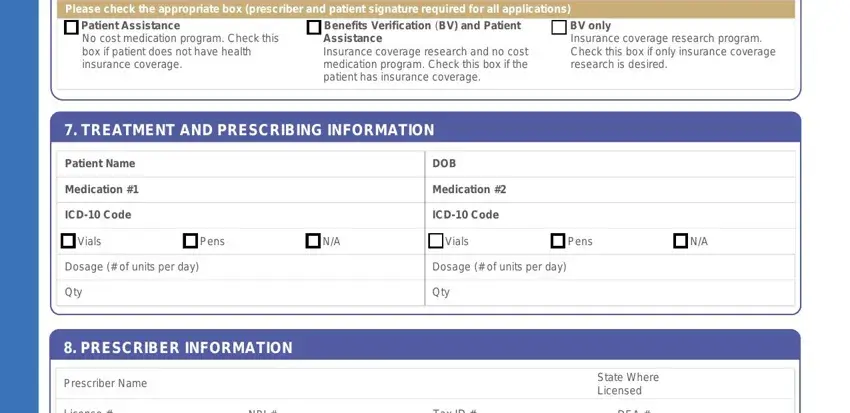The height and width of the screenshot is (413, 850).
Task: Click Qty field for Medication #2
Action: click(x=610, y=293)
